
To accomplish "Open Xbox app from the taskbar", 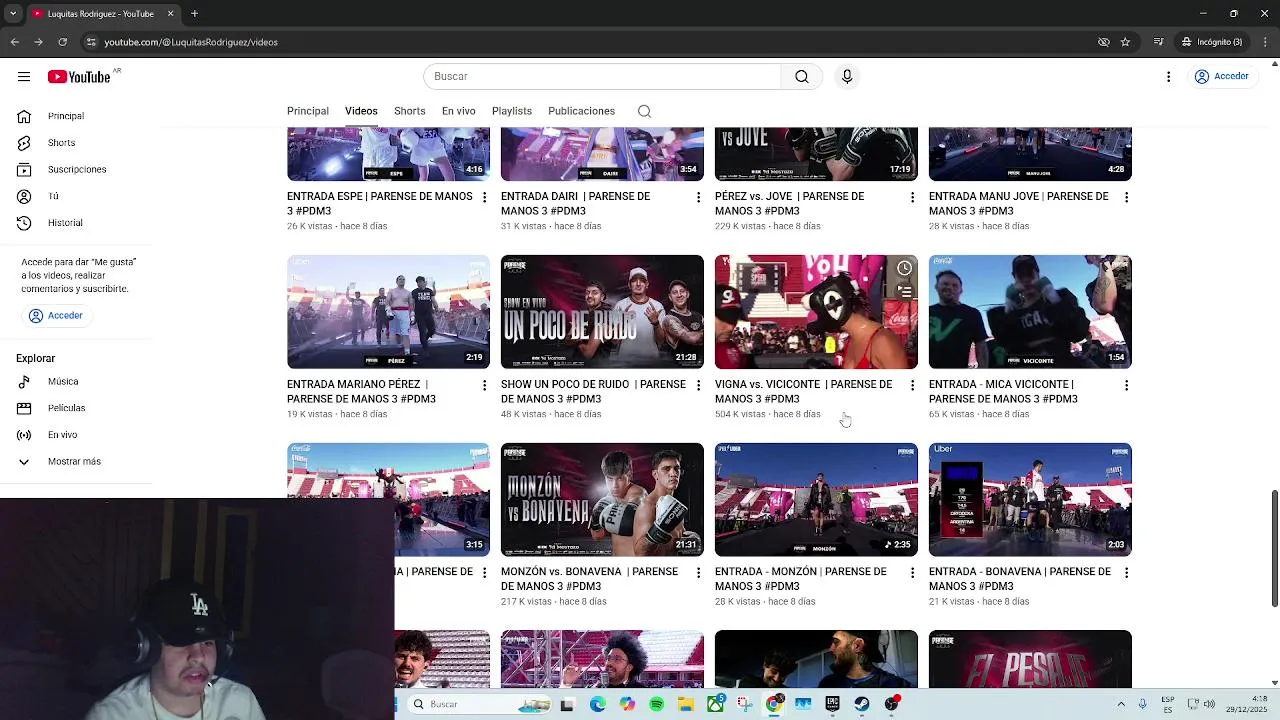I will (715, 704).
